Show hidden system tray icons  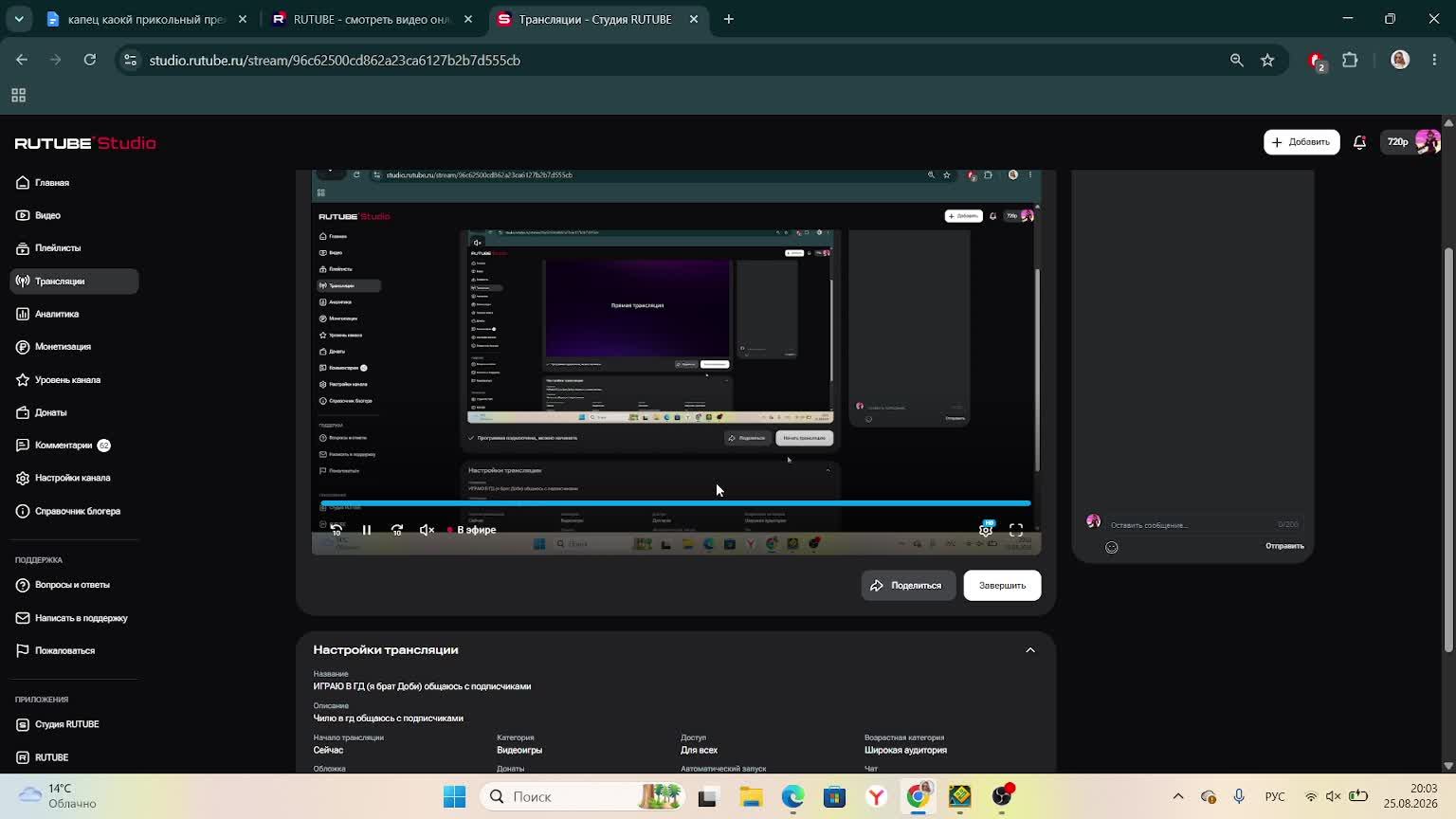[1178, 797]
